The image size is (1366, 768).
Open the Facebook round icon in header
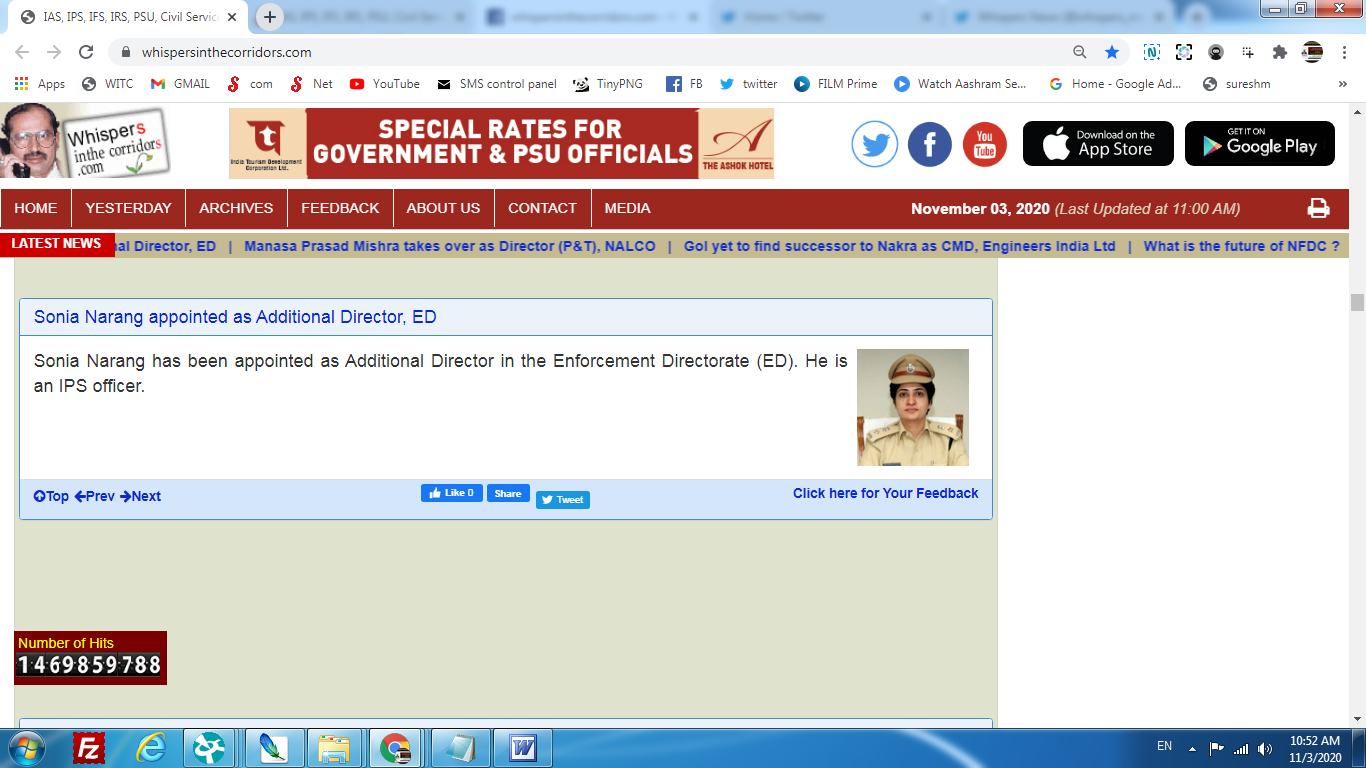[930, 144]
